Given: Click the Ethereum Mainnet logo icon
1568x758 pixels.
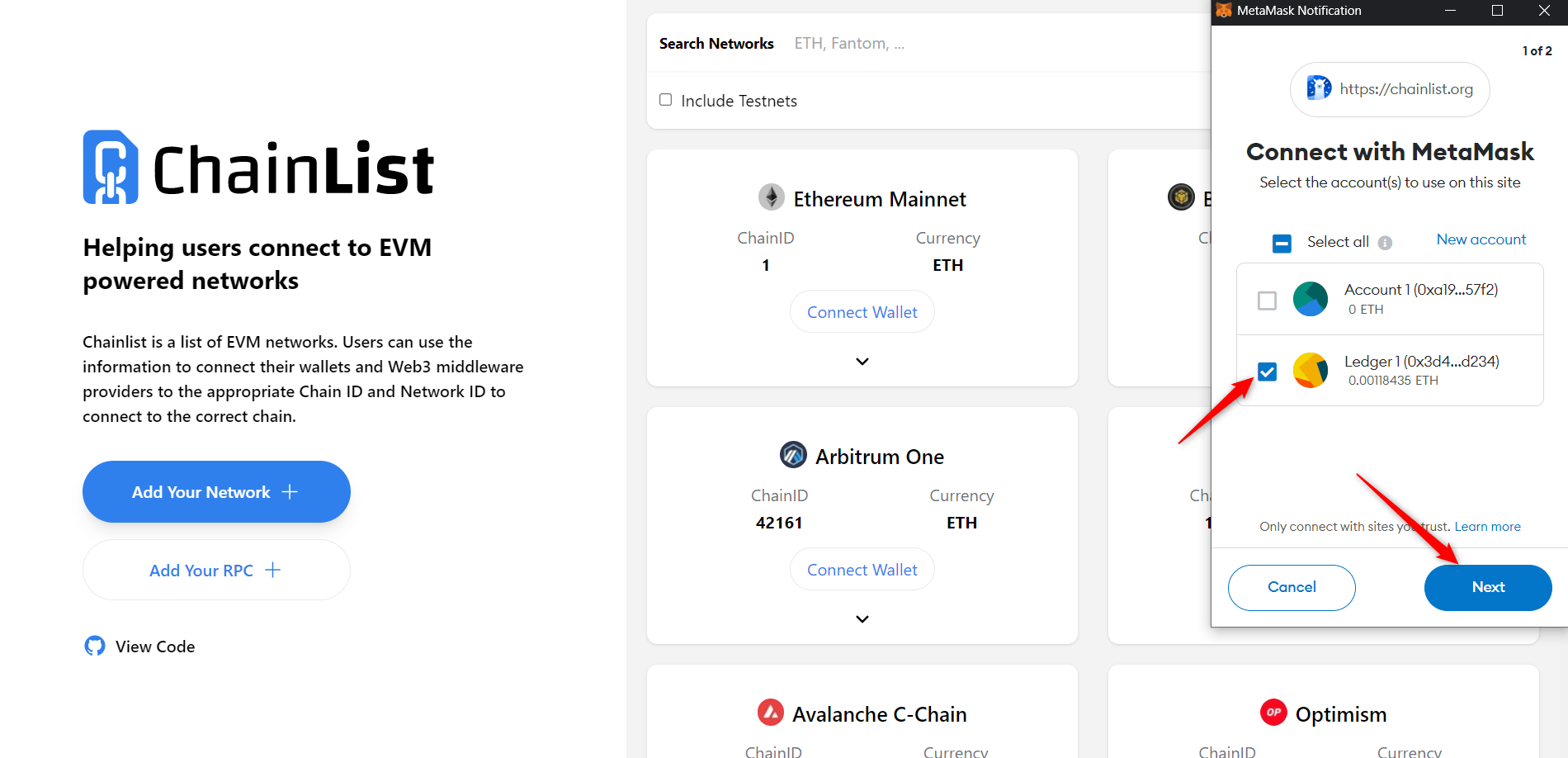Looking at the screenshot, I should click(772, 197).
